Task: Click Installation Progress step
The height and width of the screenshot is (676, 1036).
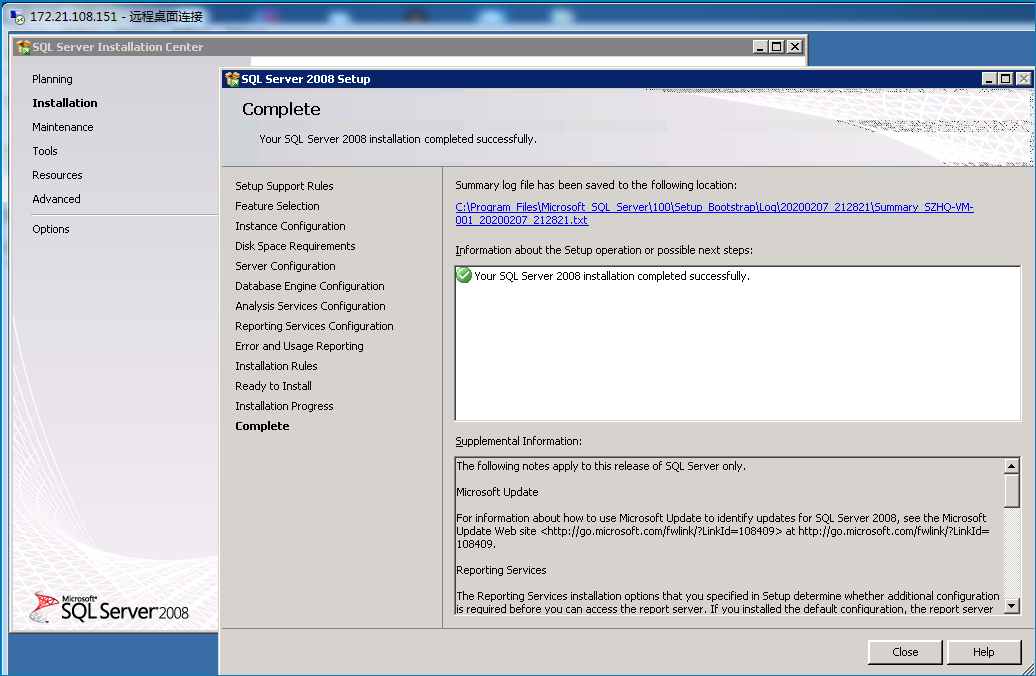Action: [x=284, y=406]
